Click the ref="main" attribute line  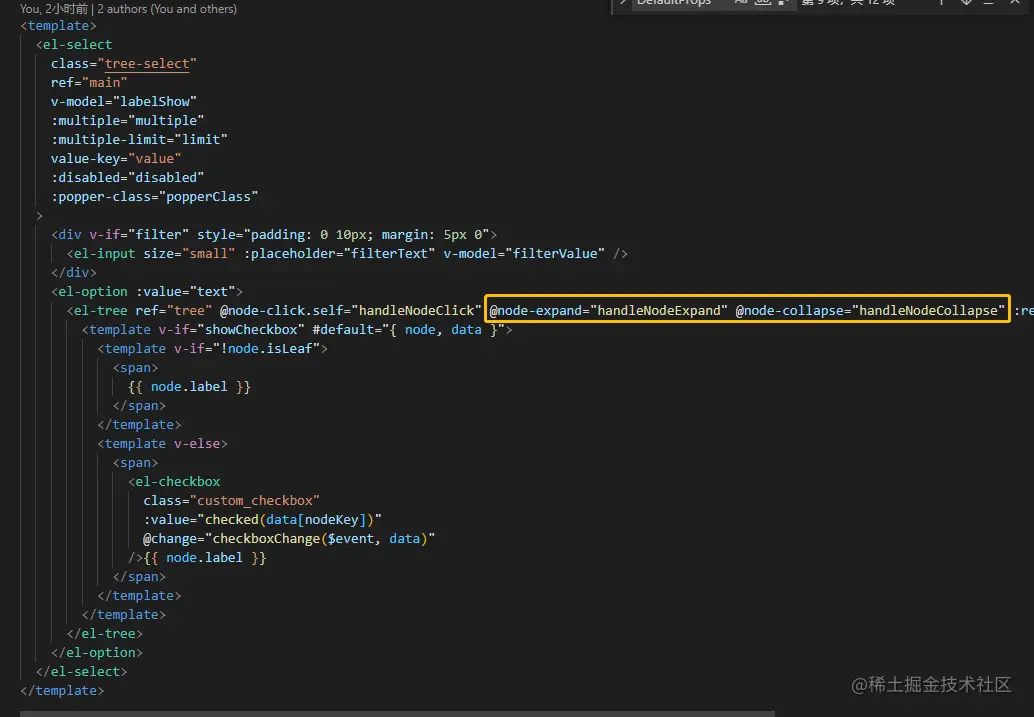[x=89, y=82]
